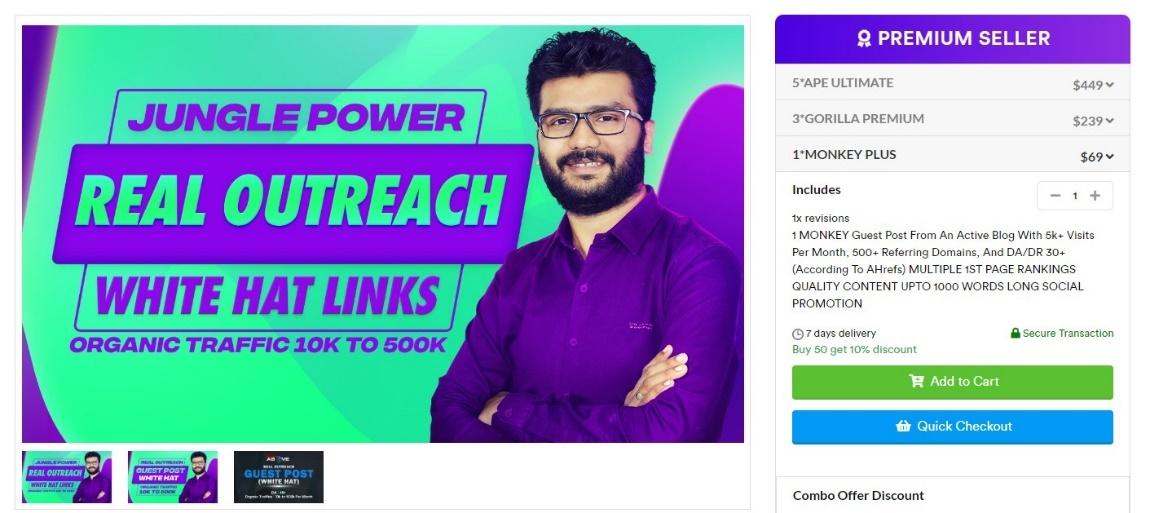Select the first Jungle Power thumbnail
The image size is (1150, 513).
tap(67, 477)
